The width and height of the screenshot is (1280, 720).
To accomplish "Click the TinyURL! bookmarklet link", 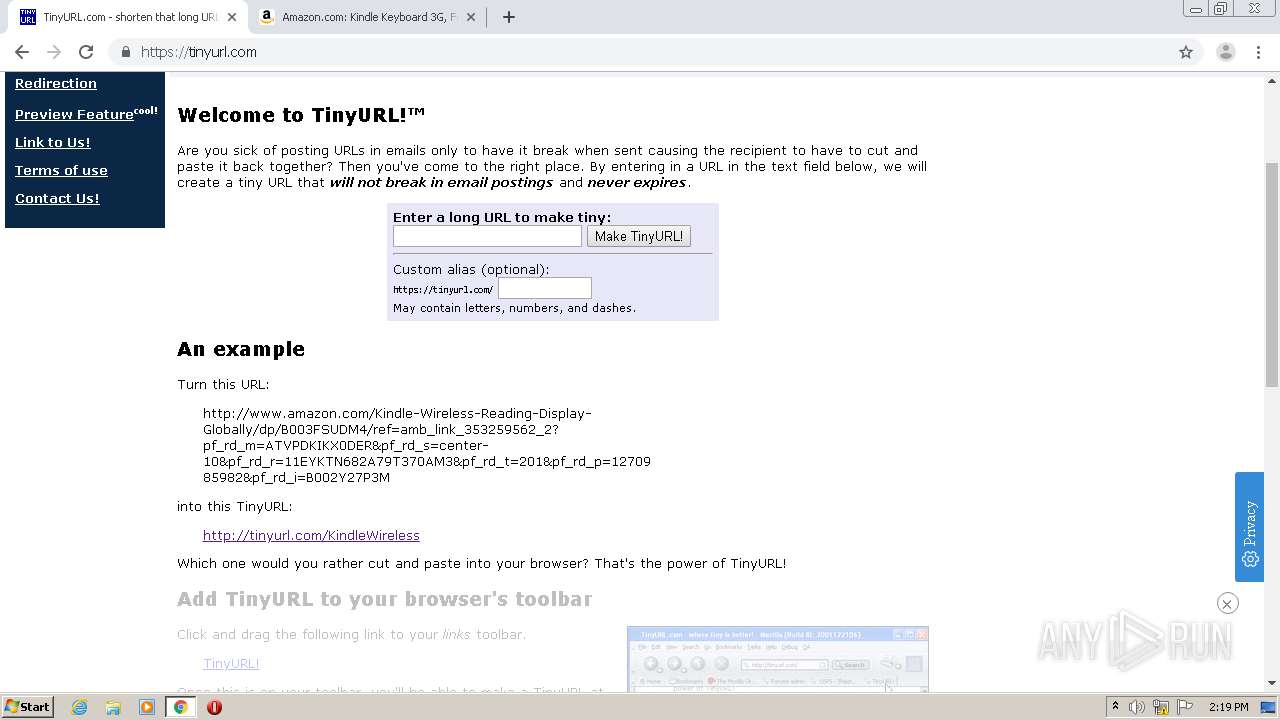I will [x=231, y=663].
